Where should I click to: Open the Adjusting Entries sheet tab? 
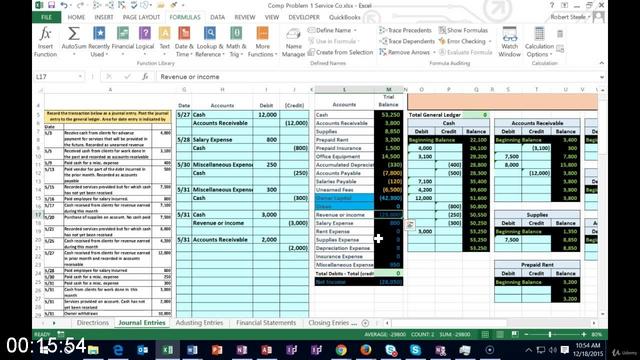pos(199,323)
